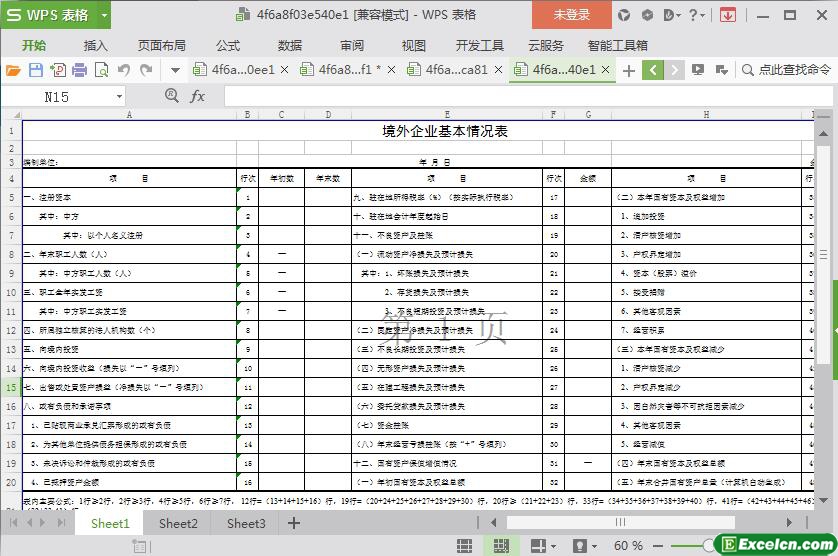Open the folder icon in quick toolbar
The height and width of the screenshot is (556, 838).
pyautogui.click(x=13, y=70)
